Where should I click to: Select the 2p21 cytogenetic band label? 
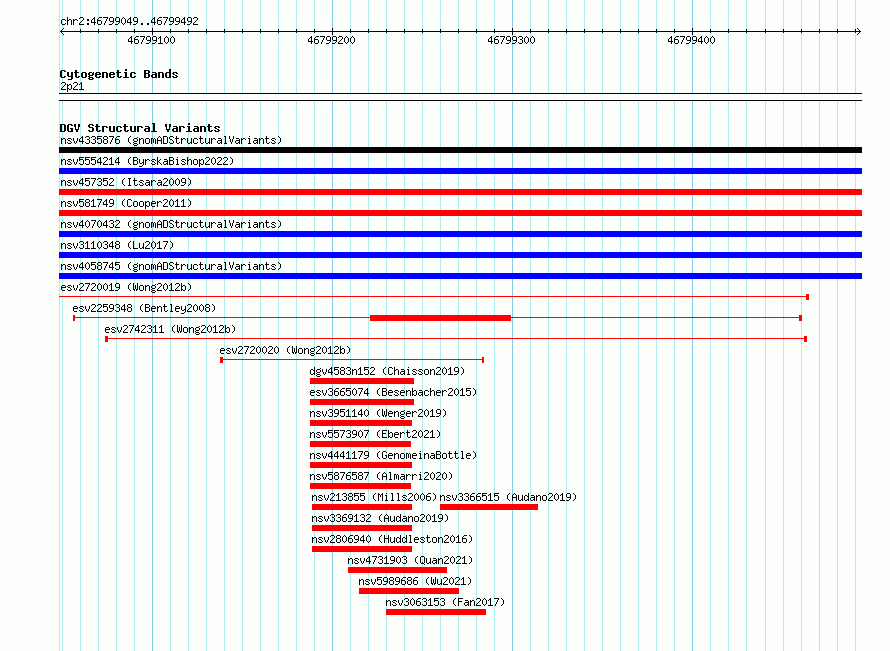click(x=72, y=87)
